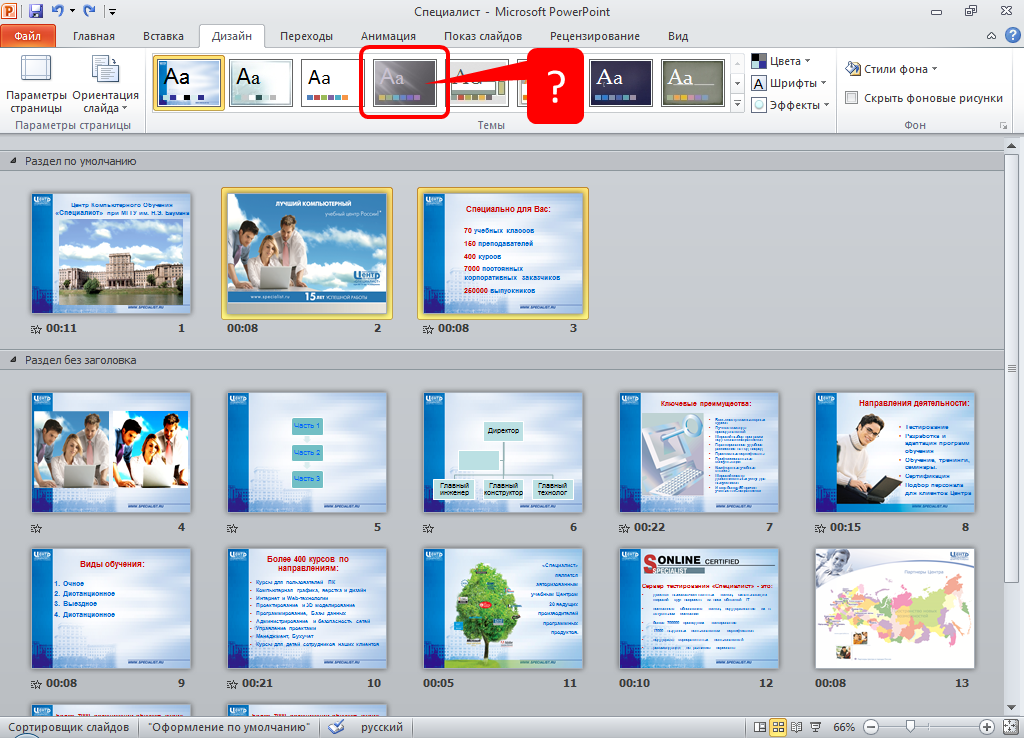Switch to the Анимация tab
Screen dimensions: 1024x738
pyautogui.click(x=387, y=36)
